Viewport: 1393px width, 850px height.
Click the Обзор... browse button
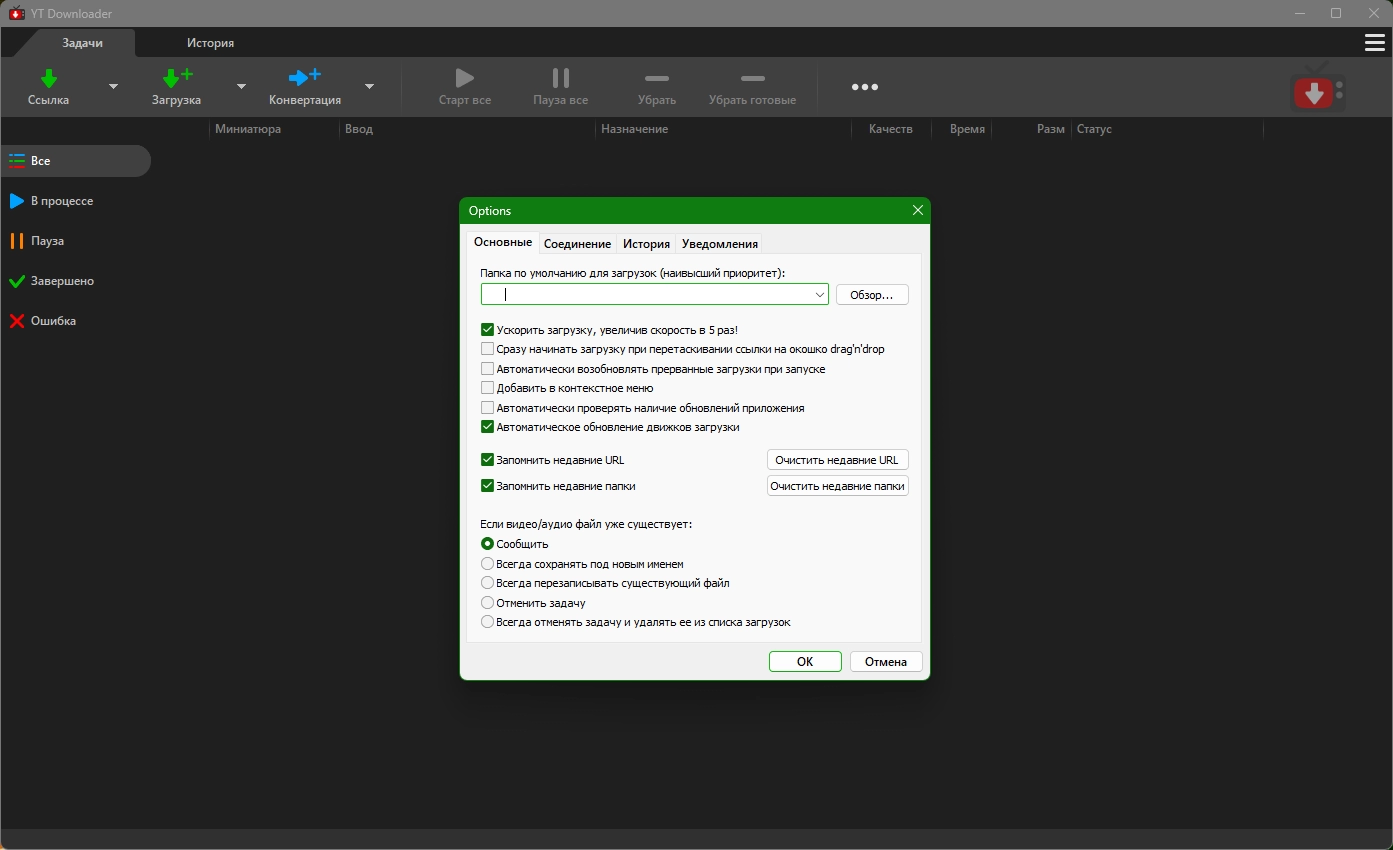pos(871,295)
